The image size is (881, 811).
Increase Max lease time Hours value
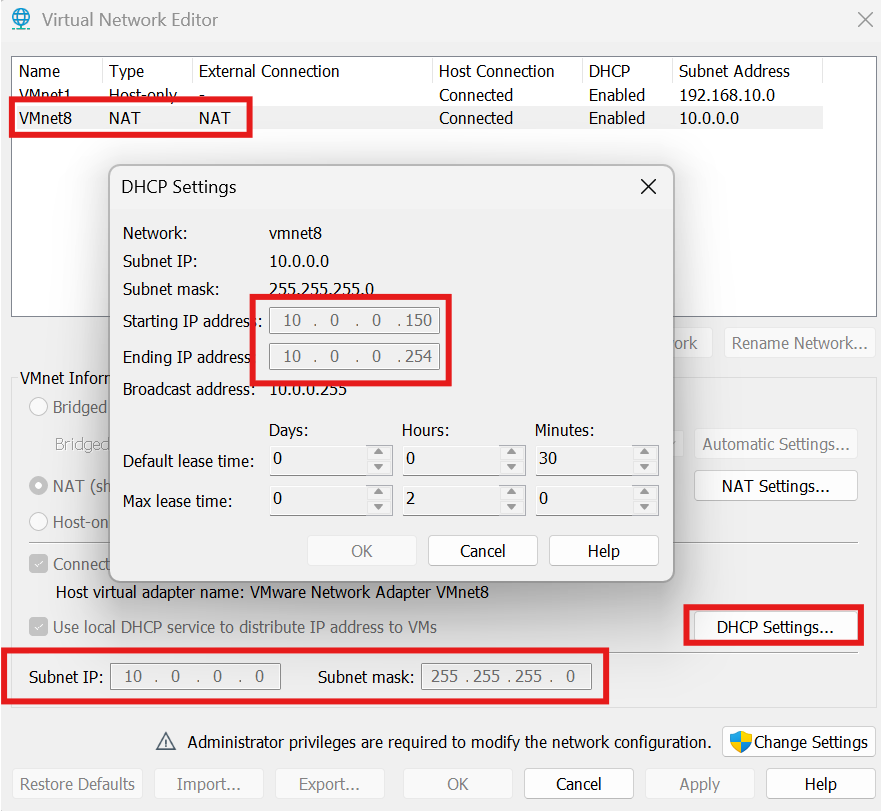point(511,492)
